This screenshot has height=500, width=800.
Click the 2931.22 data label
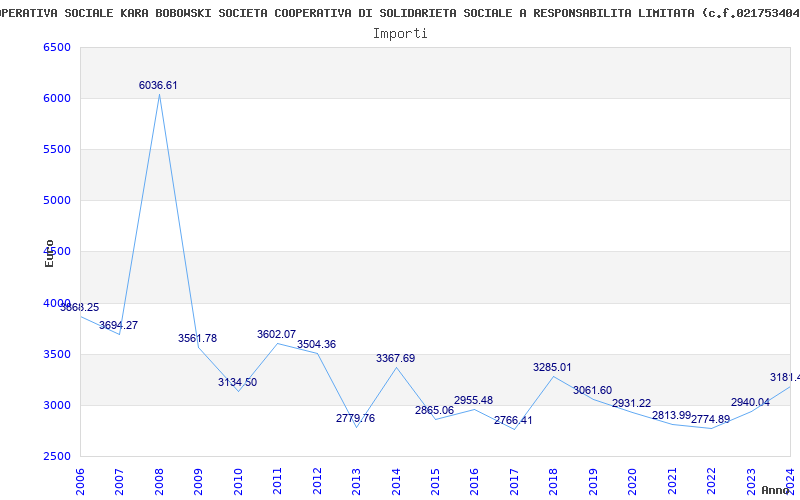pyautogui.click(x=632, y=403)
